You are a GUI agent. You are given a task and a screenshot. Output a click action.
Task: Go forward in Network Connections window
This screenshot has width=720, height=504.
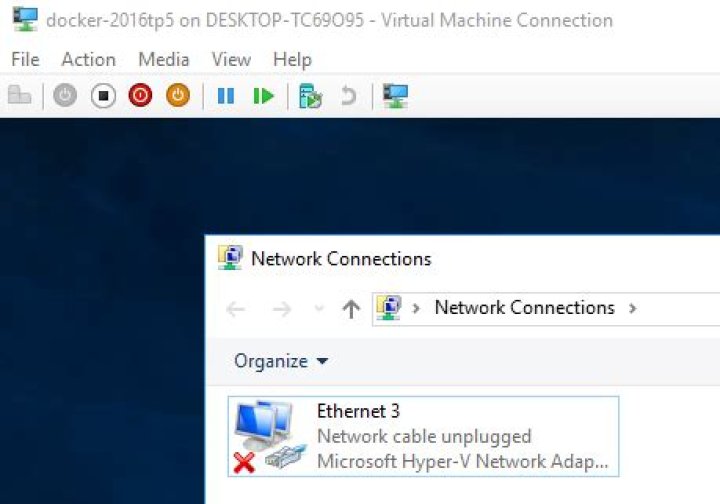[281, 309]
